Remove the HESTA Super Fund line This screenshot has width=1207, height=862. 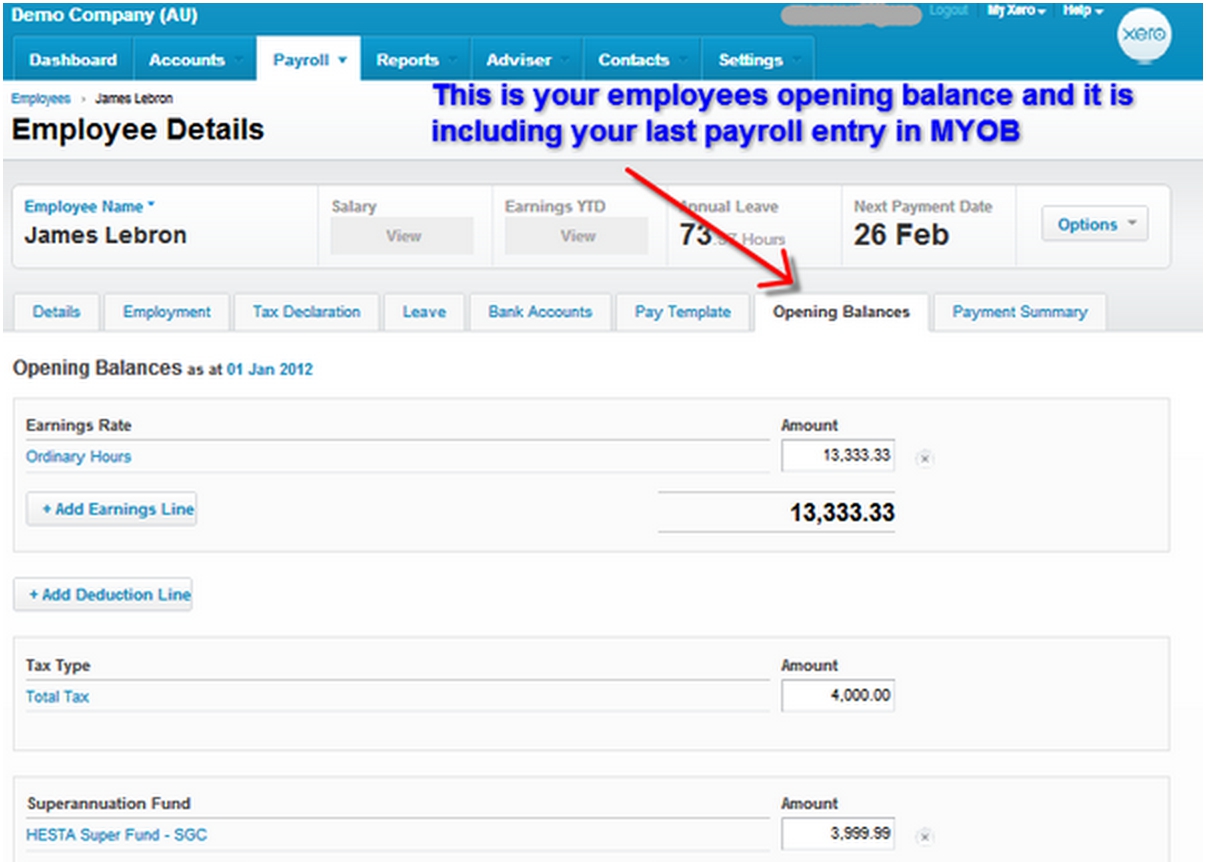pyautogui.click(x=925, y=835)
